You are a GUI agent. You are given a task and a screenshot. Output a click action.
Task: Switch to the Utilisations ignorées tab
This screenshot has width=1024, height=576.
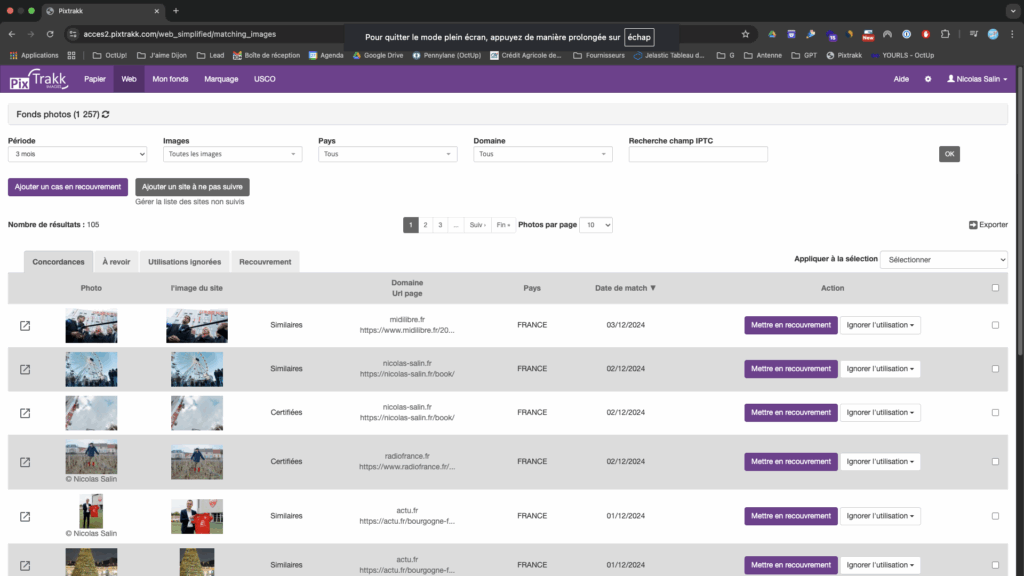(184, 262)
